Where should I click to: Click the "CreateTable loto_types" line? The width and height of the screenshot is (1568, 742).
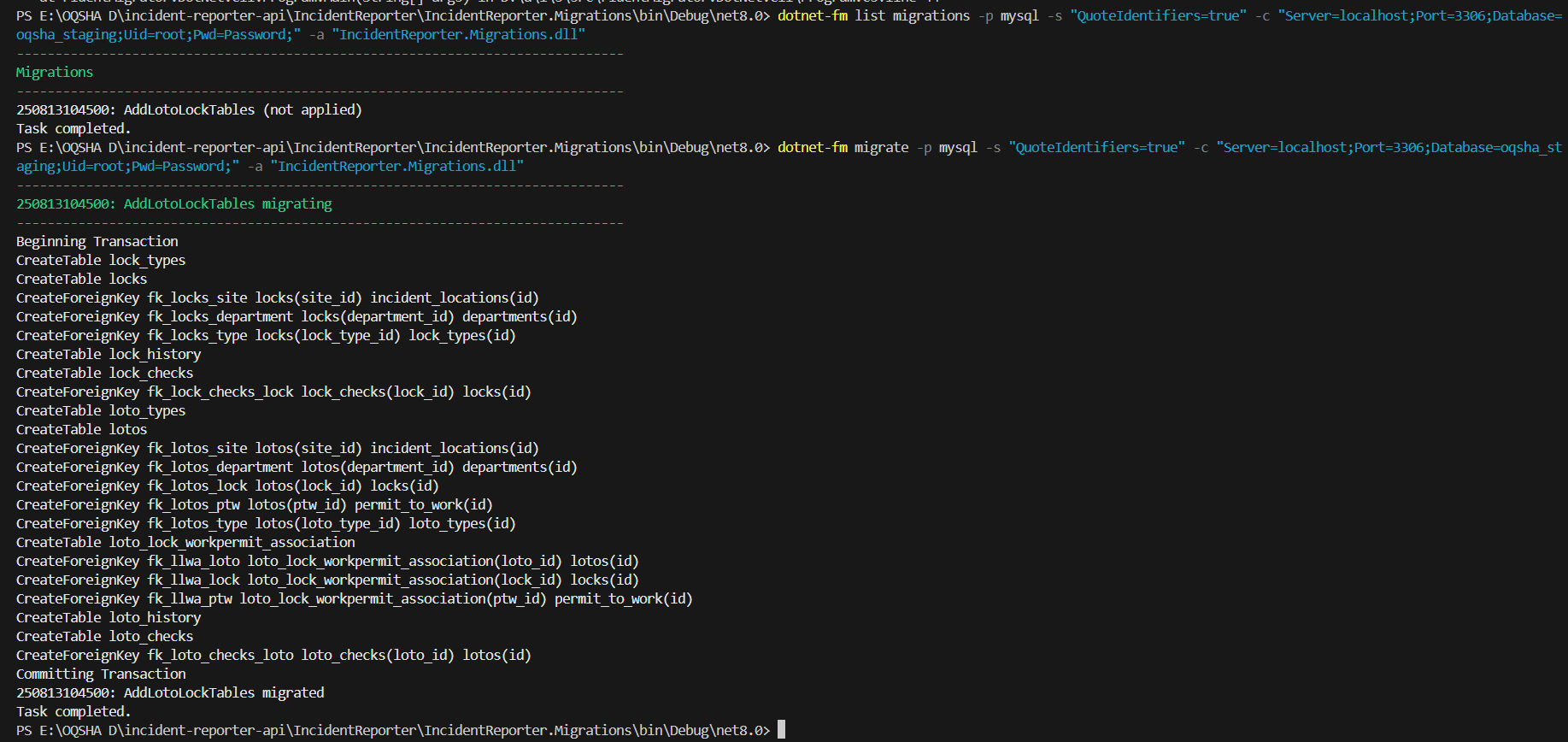(101, 411)
